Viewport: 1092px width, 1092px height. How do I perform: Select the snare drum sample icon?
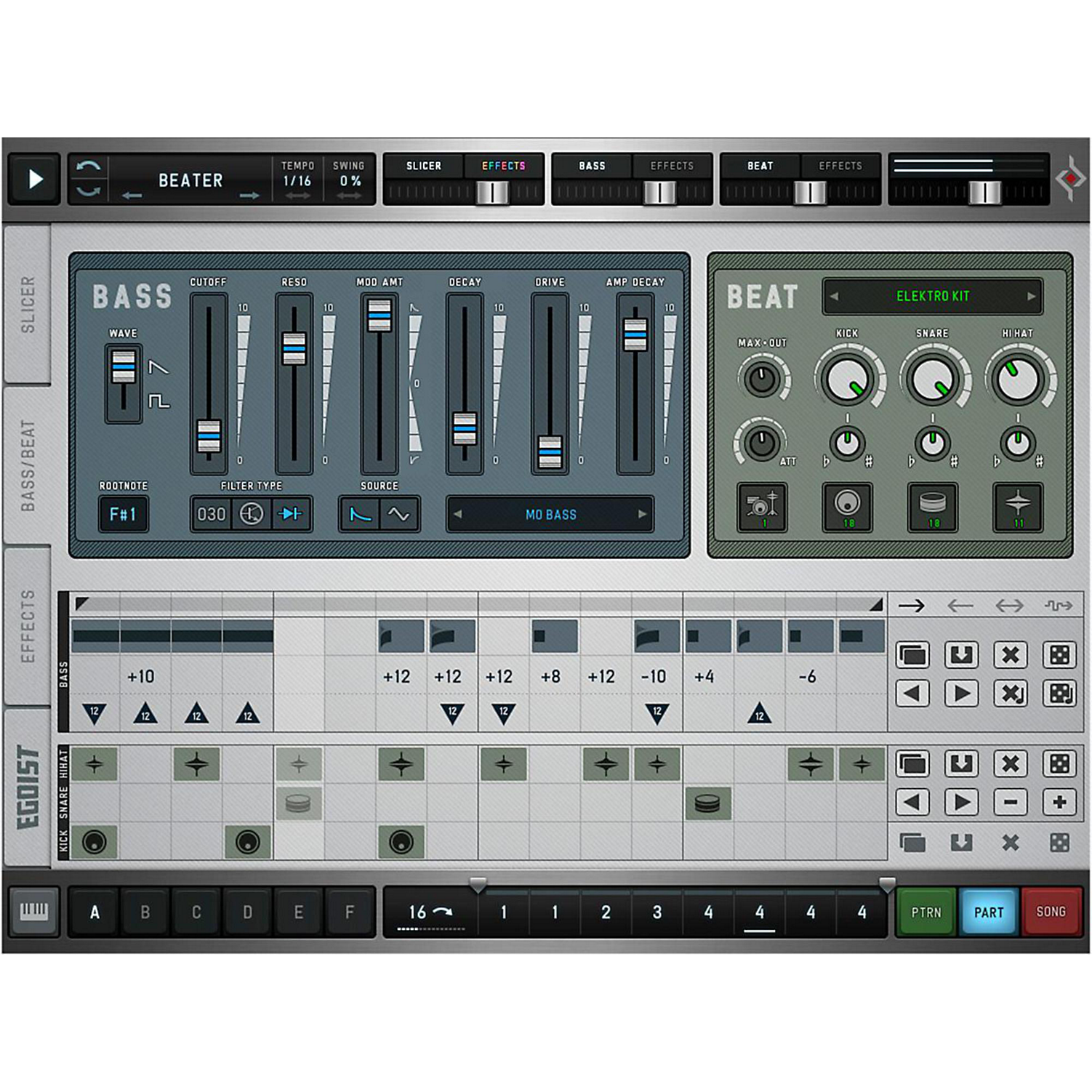pos(932,507)
